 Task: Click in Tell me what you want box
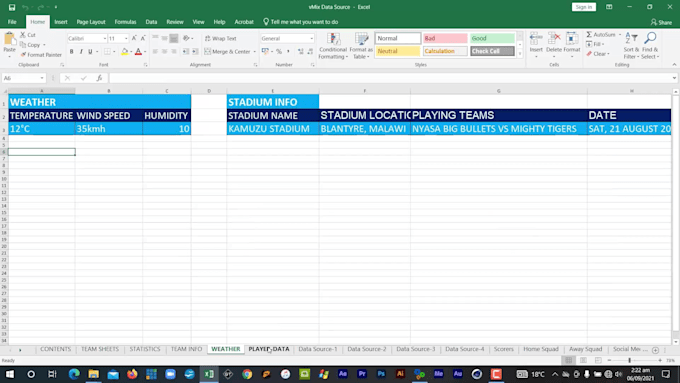301,22
